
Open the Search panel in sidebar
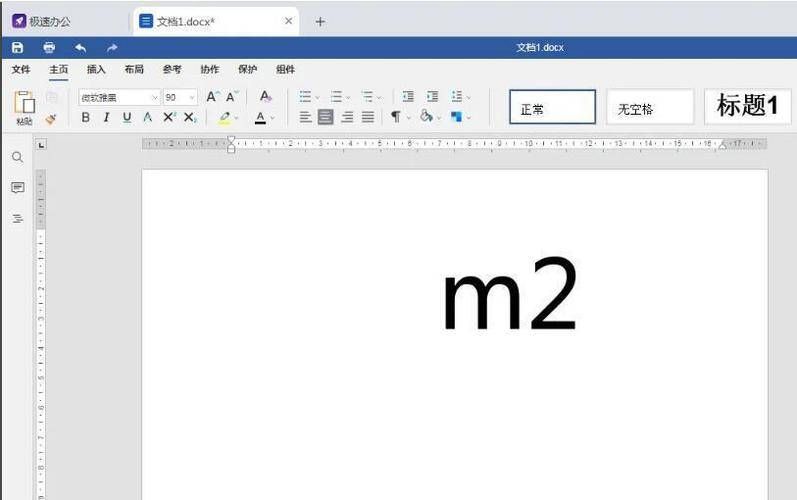(17, 157)
